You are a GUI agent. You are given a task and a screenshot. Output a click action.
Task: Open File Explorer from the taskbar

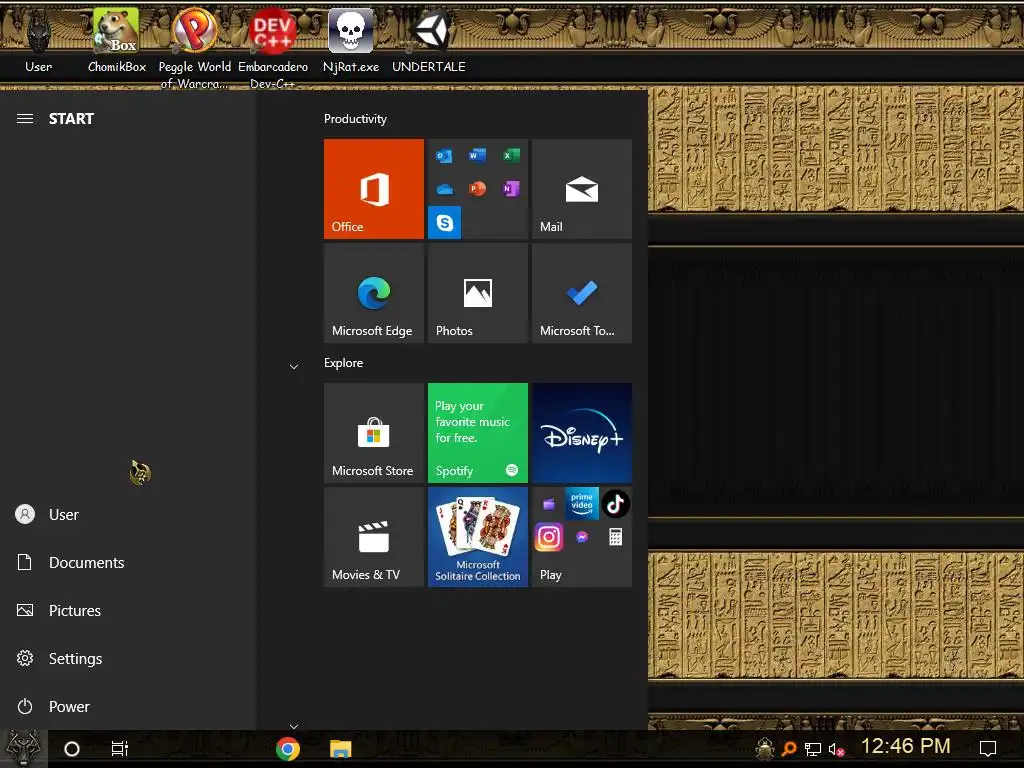(x=340, y=749)
